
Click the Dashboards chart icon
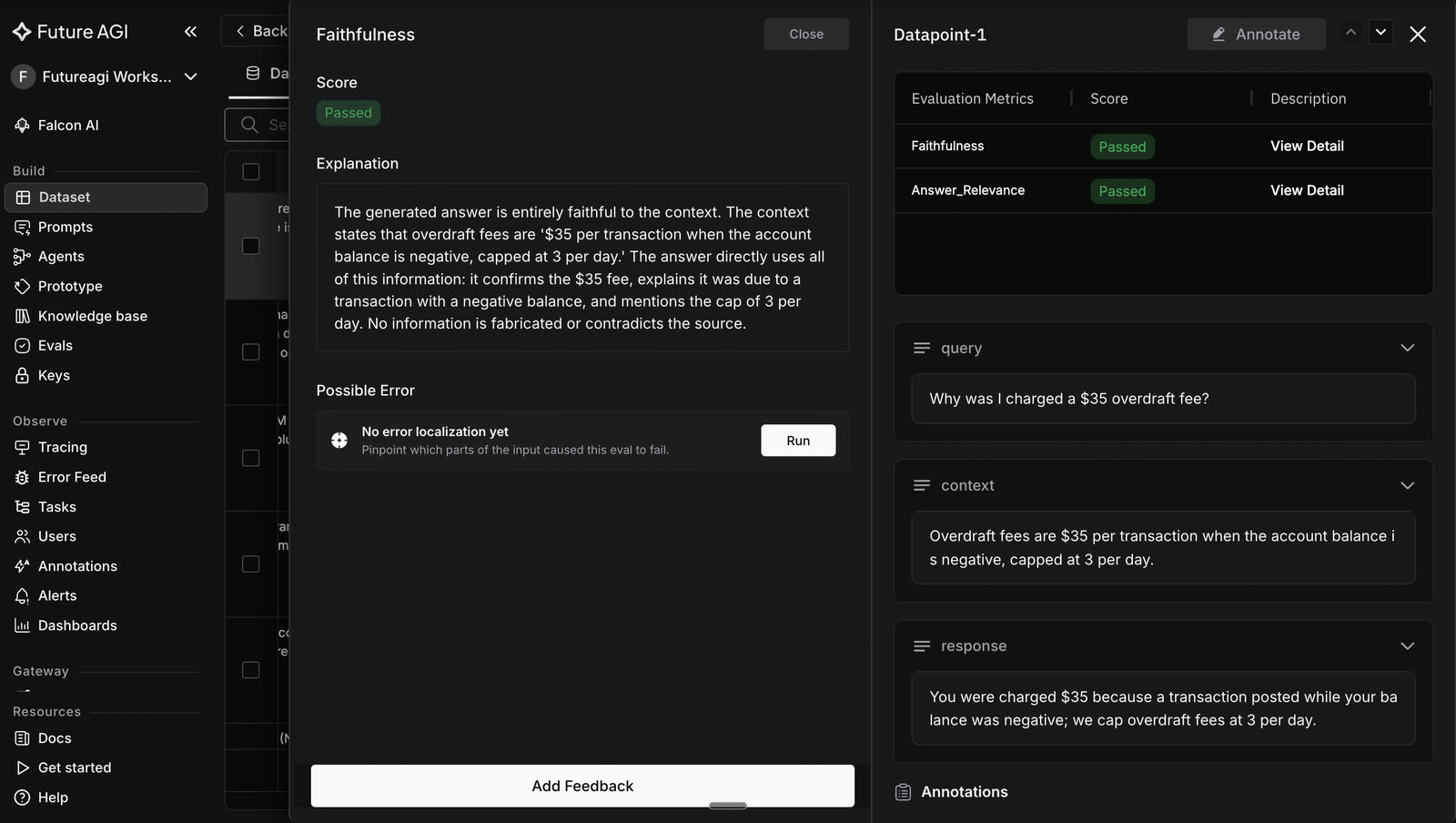click(22, 625)
